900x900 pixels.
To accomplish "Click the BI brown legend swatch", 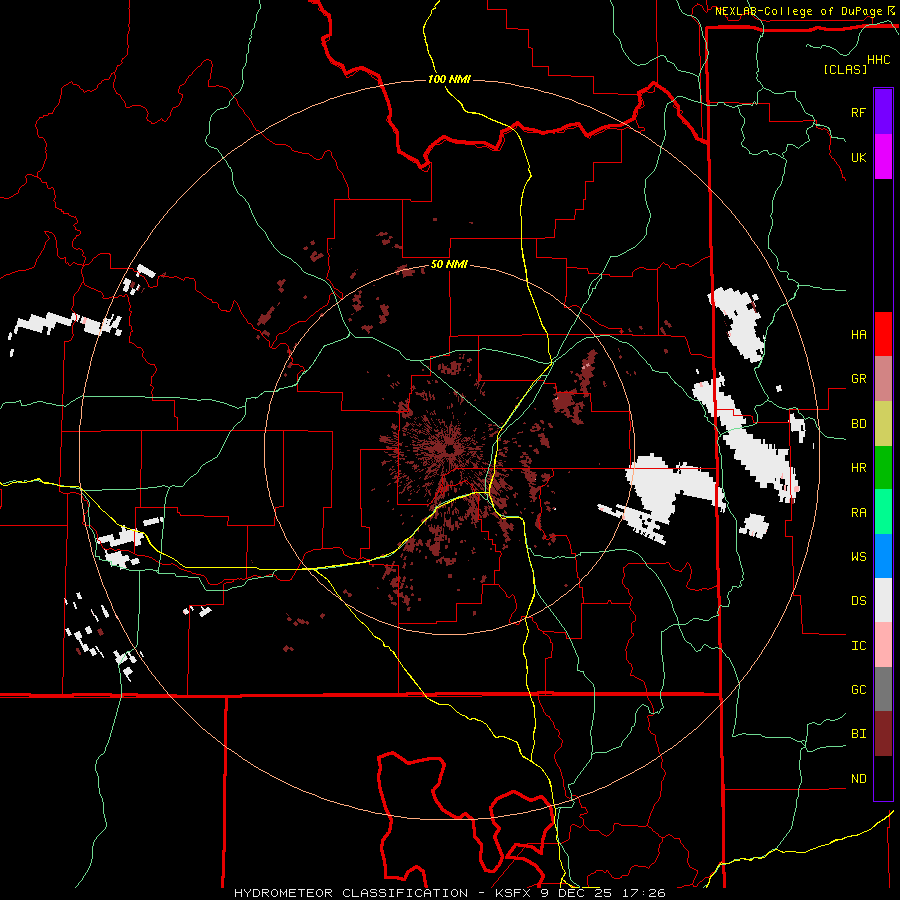I will click(x=883, y=734).
